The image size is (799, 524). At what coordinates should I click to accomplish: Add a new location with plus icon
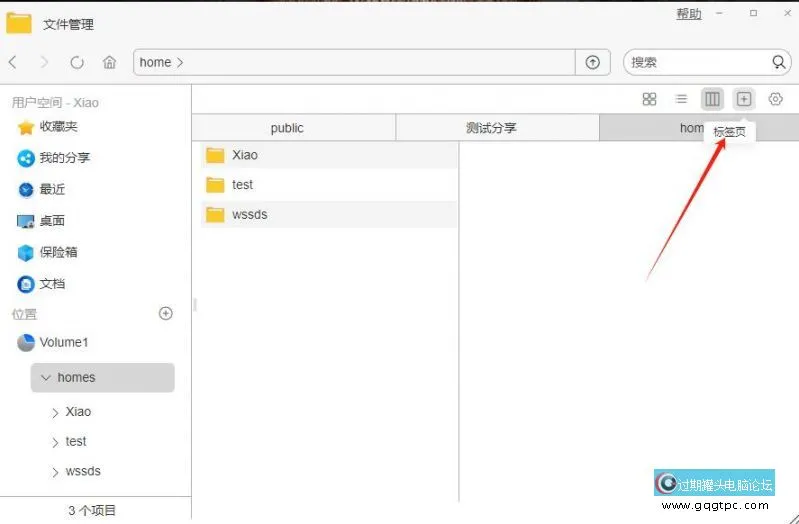pos(166,313)
